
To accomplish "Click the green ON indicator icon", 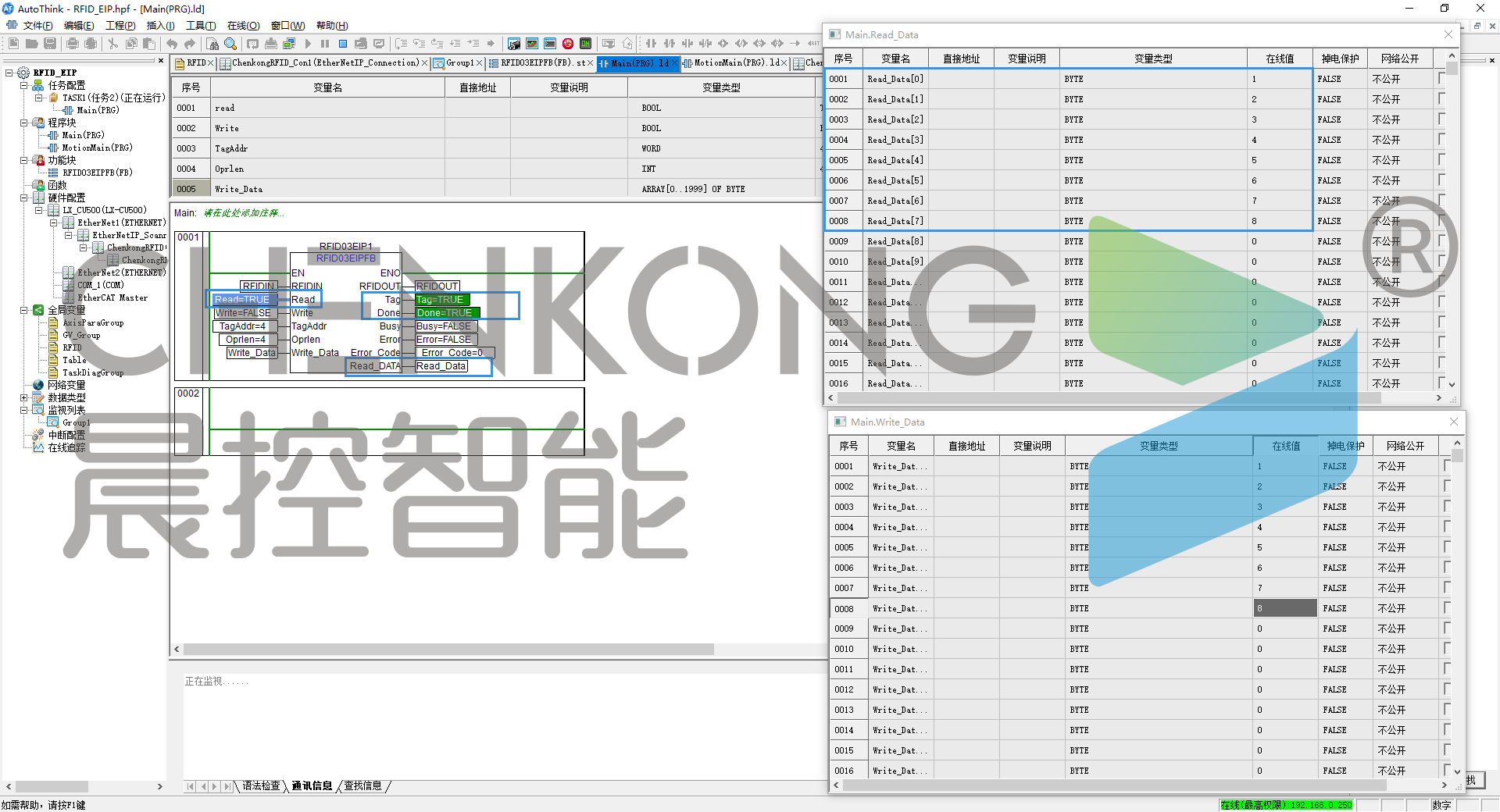I will point(586,44).
